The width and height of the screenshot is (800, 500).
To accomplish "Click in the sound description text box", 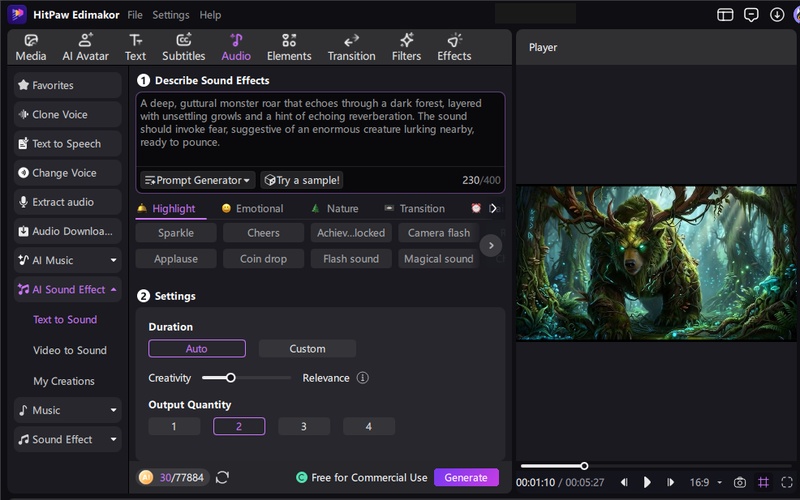I will coord(320,129).
